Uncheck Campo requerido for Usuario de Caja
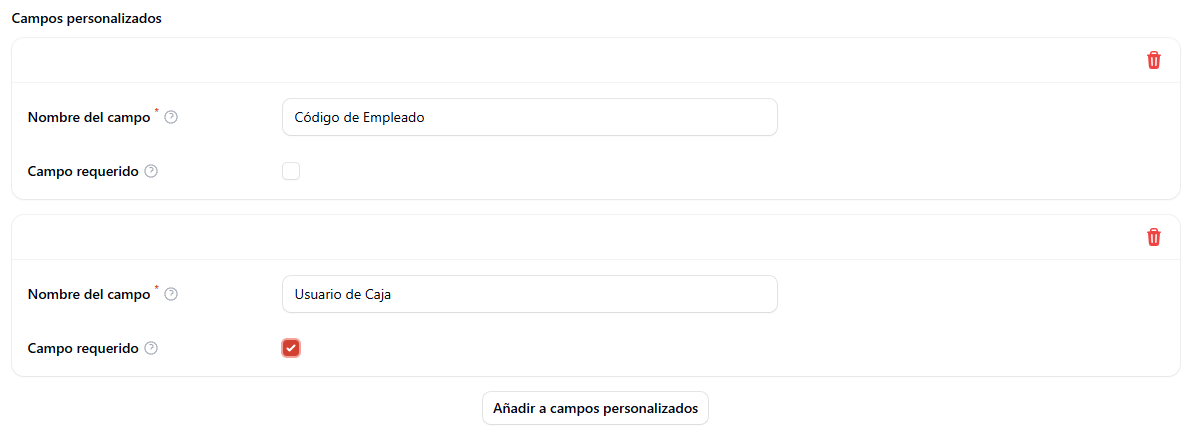 click(291, 348)
